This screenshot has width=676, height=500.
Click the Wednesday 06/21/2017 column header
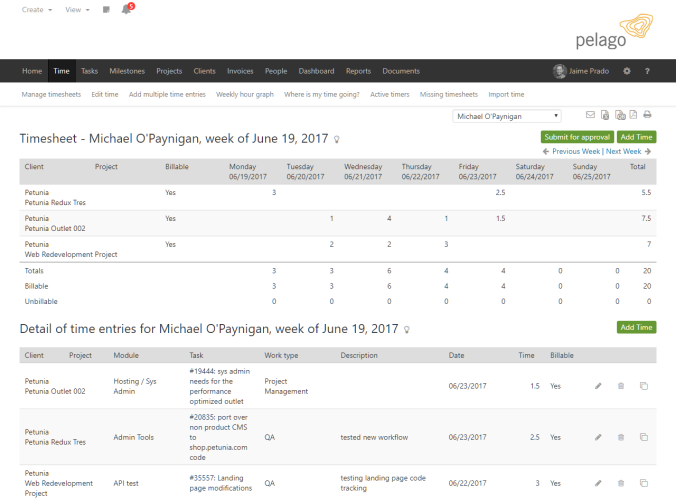(x=363, y=172)
